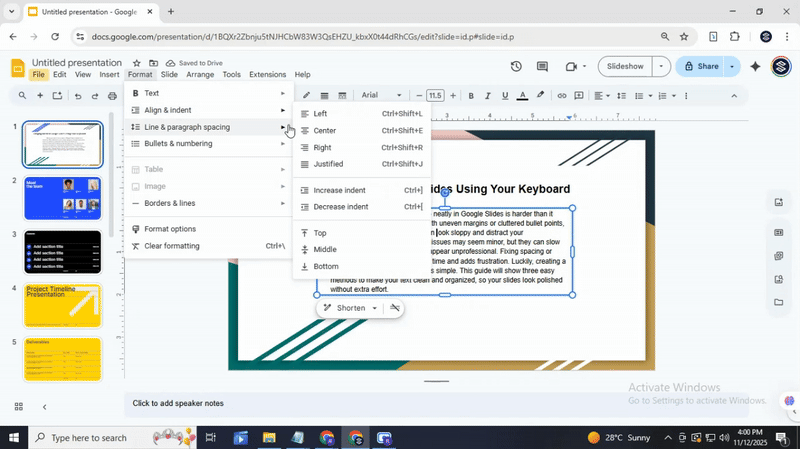Open version history clock icon
Screen dimensions: 800x449
[516, 67]
